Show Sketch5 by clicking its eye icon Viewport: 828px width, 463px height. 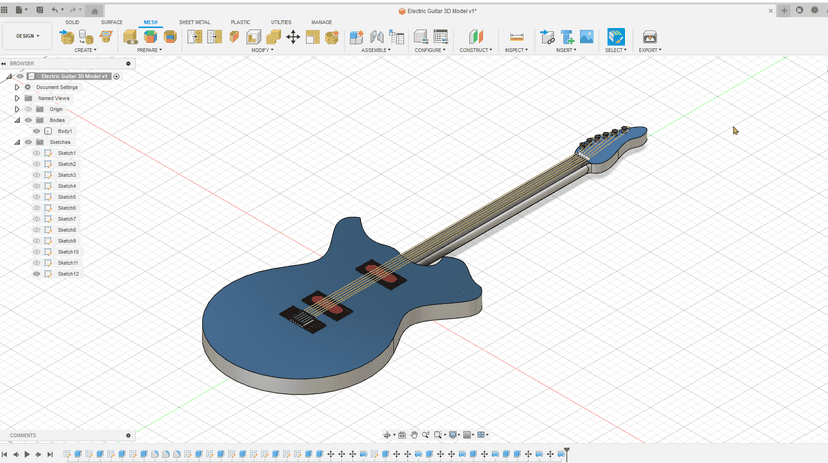[x=37, y=197]
